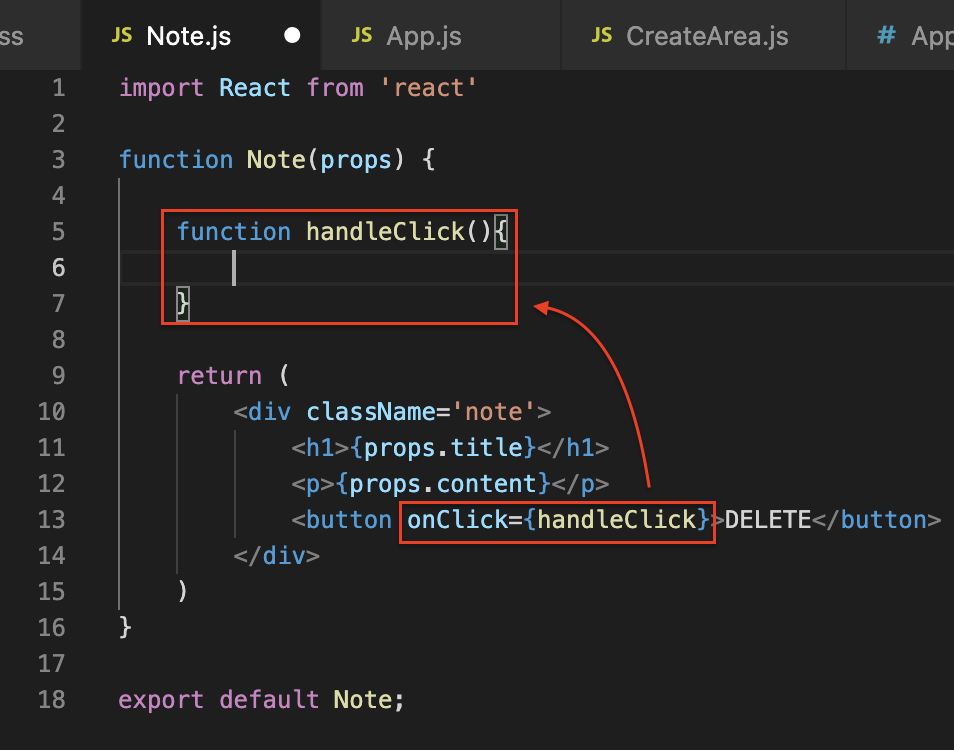Click the 'note' string on line 10
954x750 pixels.
pos(493,412)
